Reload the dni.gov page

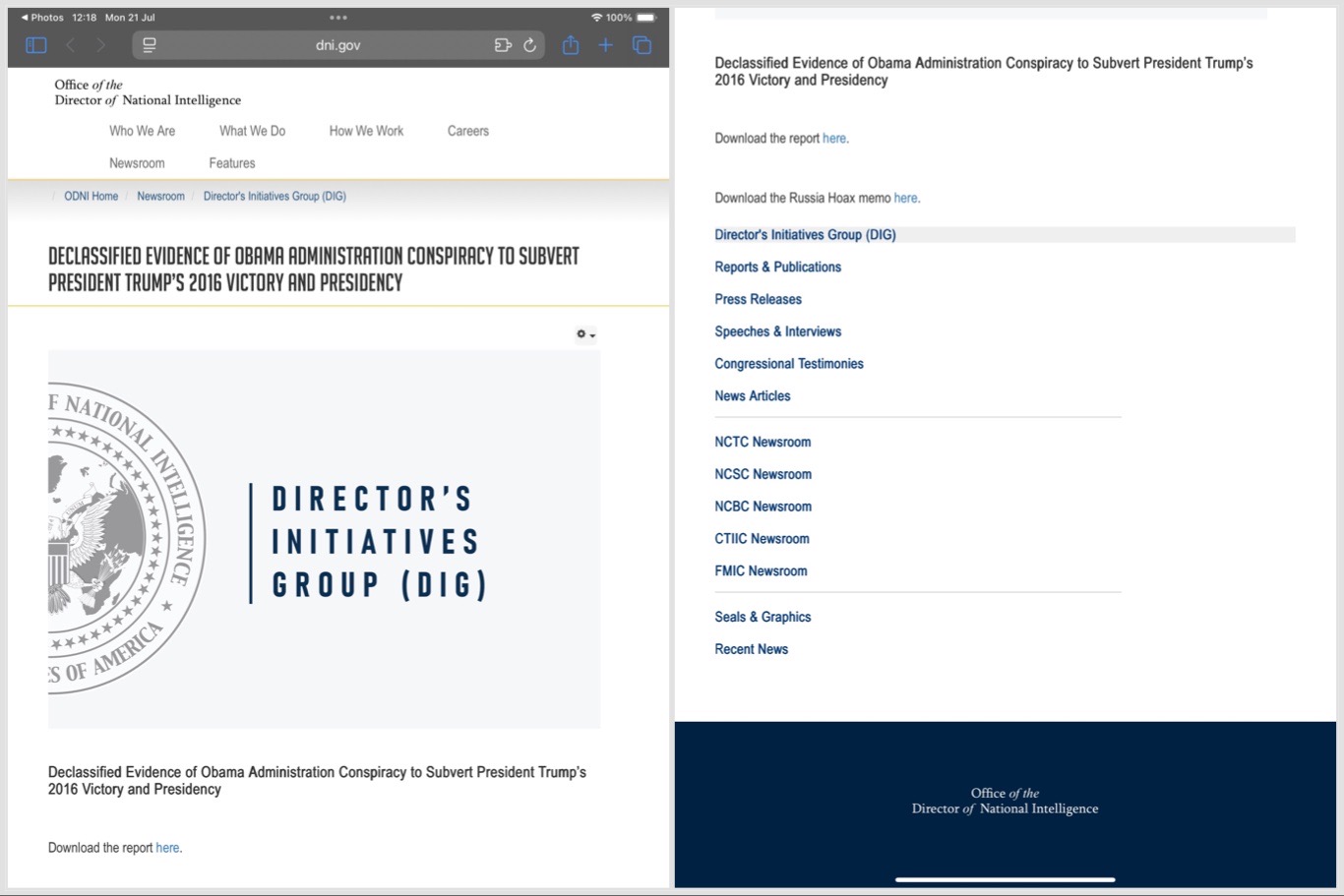coord(529,45)
